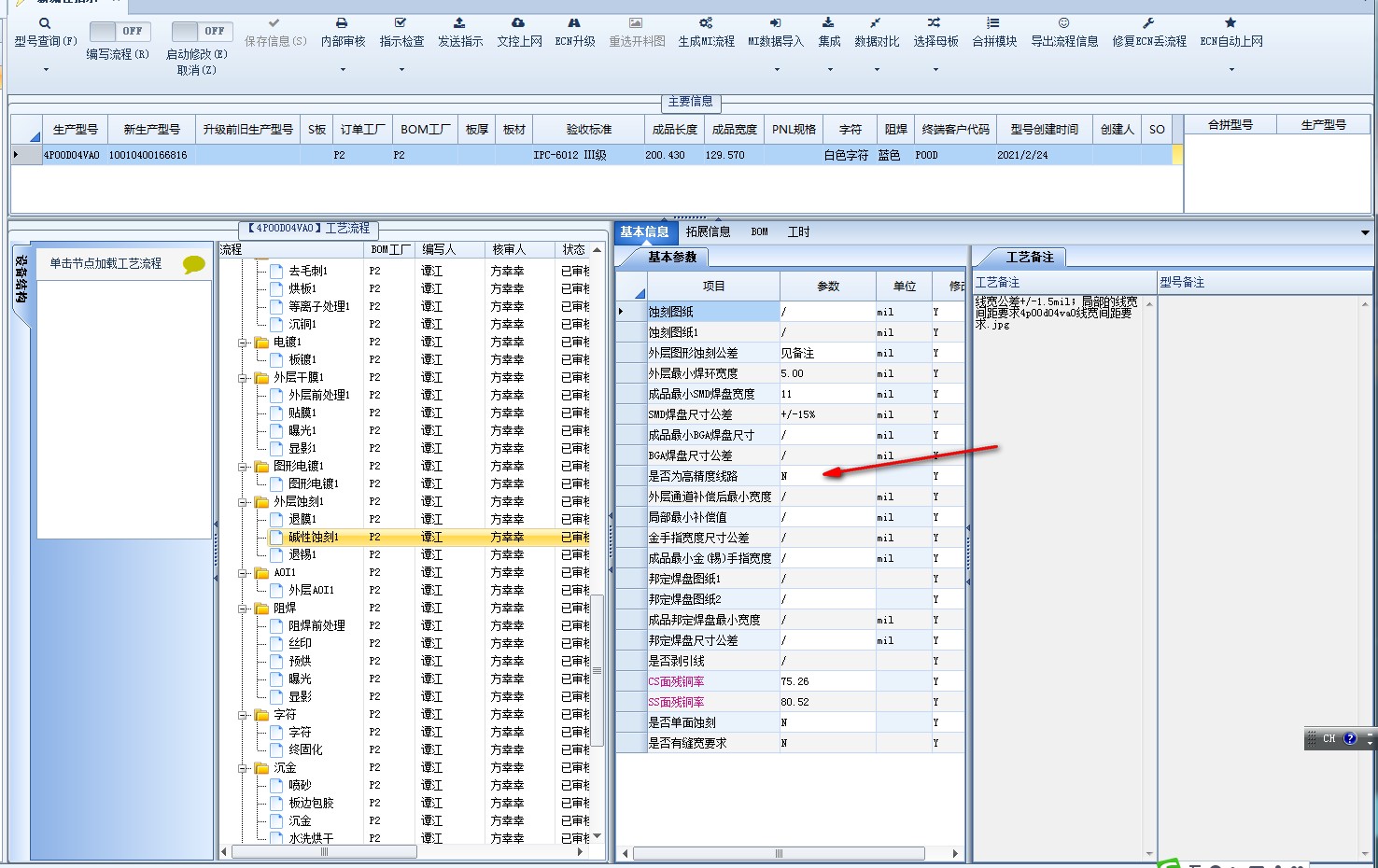
Task: Click 数据对比 compare icon
Action: click(x=876, y=22)
